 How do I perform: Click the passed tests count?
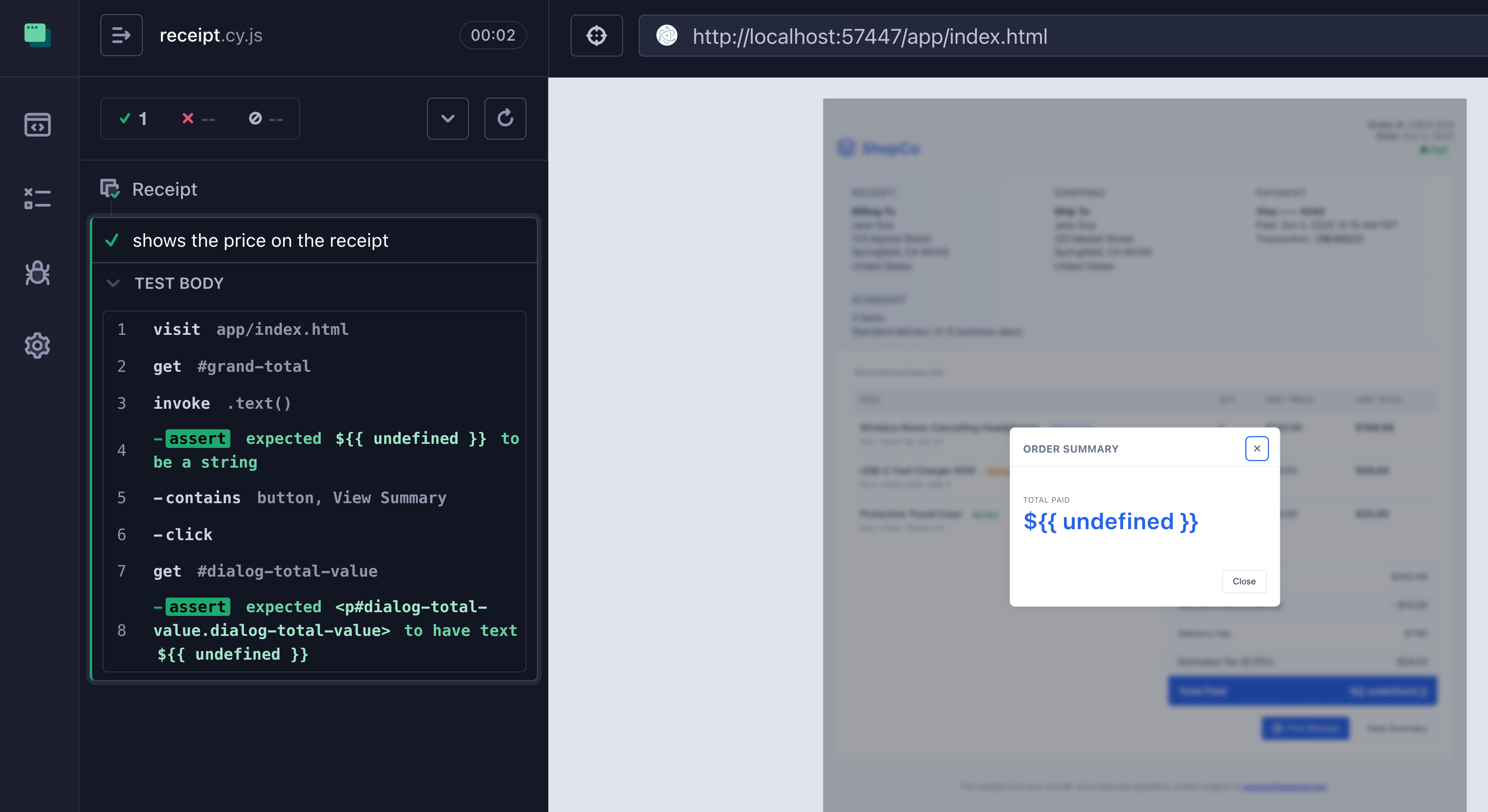pyautogui.click(x=134, y=119)
